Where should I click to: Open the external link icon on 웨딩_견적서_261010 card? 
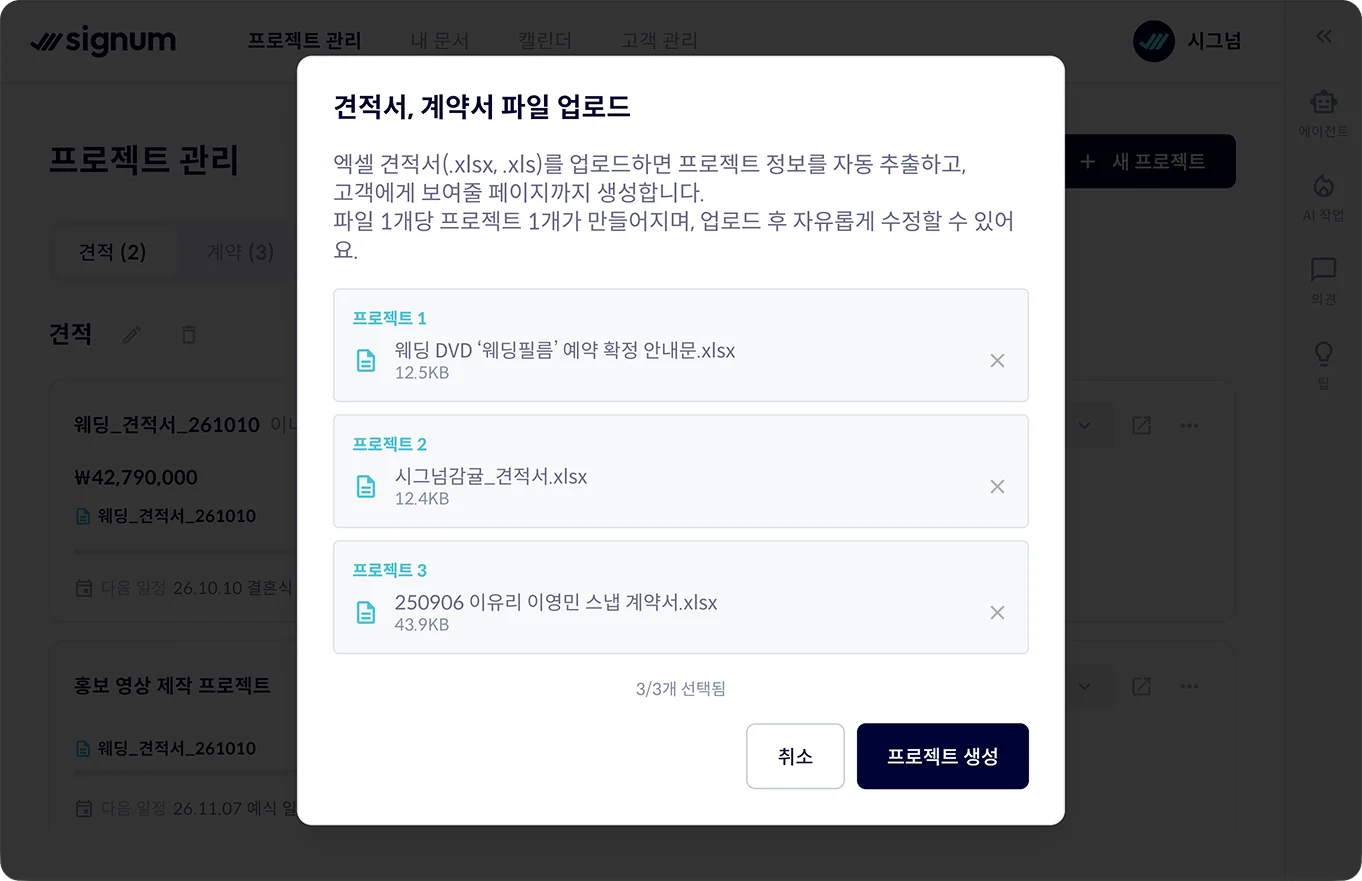1141,424
